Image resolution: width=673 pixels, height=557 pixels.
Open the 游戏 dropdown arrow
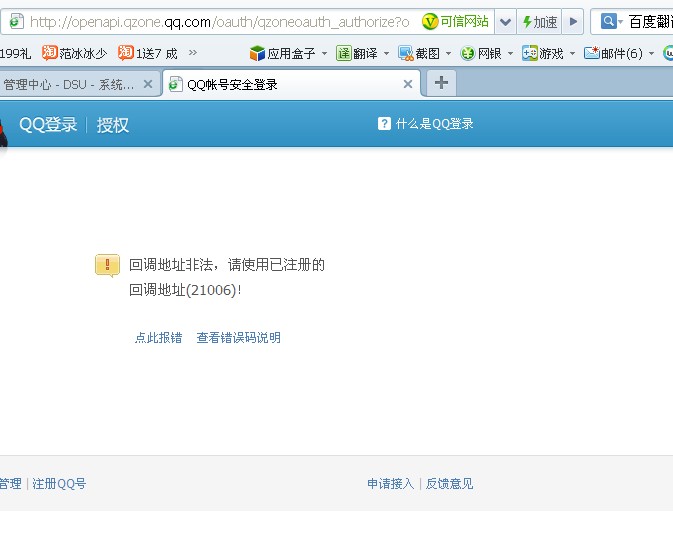pyautogui.click(x=572, y=53)
